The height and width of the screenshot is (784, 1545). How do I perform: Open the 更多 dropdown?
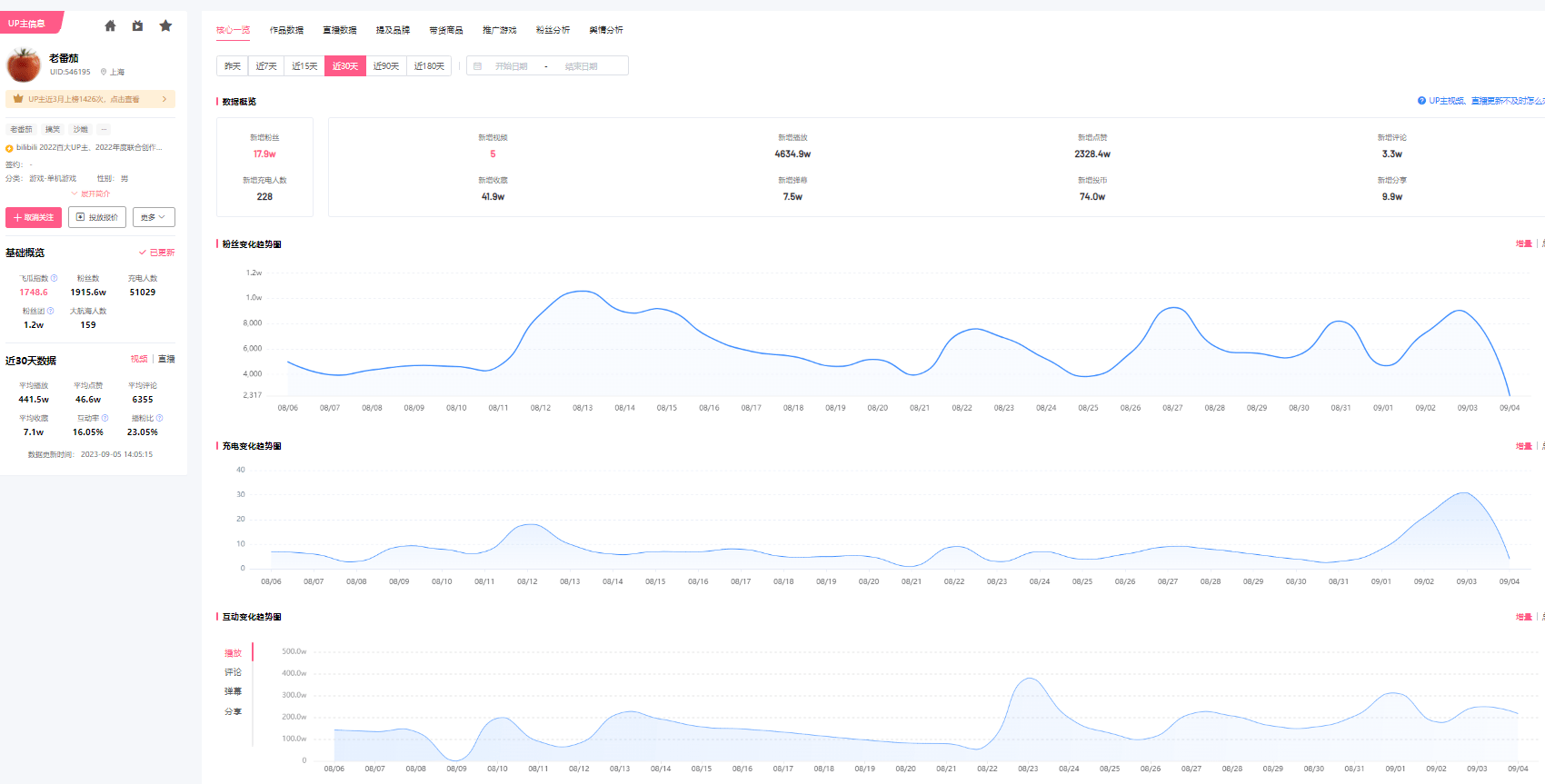(x=153, y=217)
